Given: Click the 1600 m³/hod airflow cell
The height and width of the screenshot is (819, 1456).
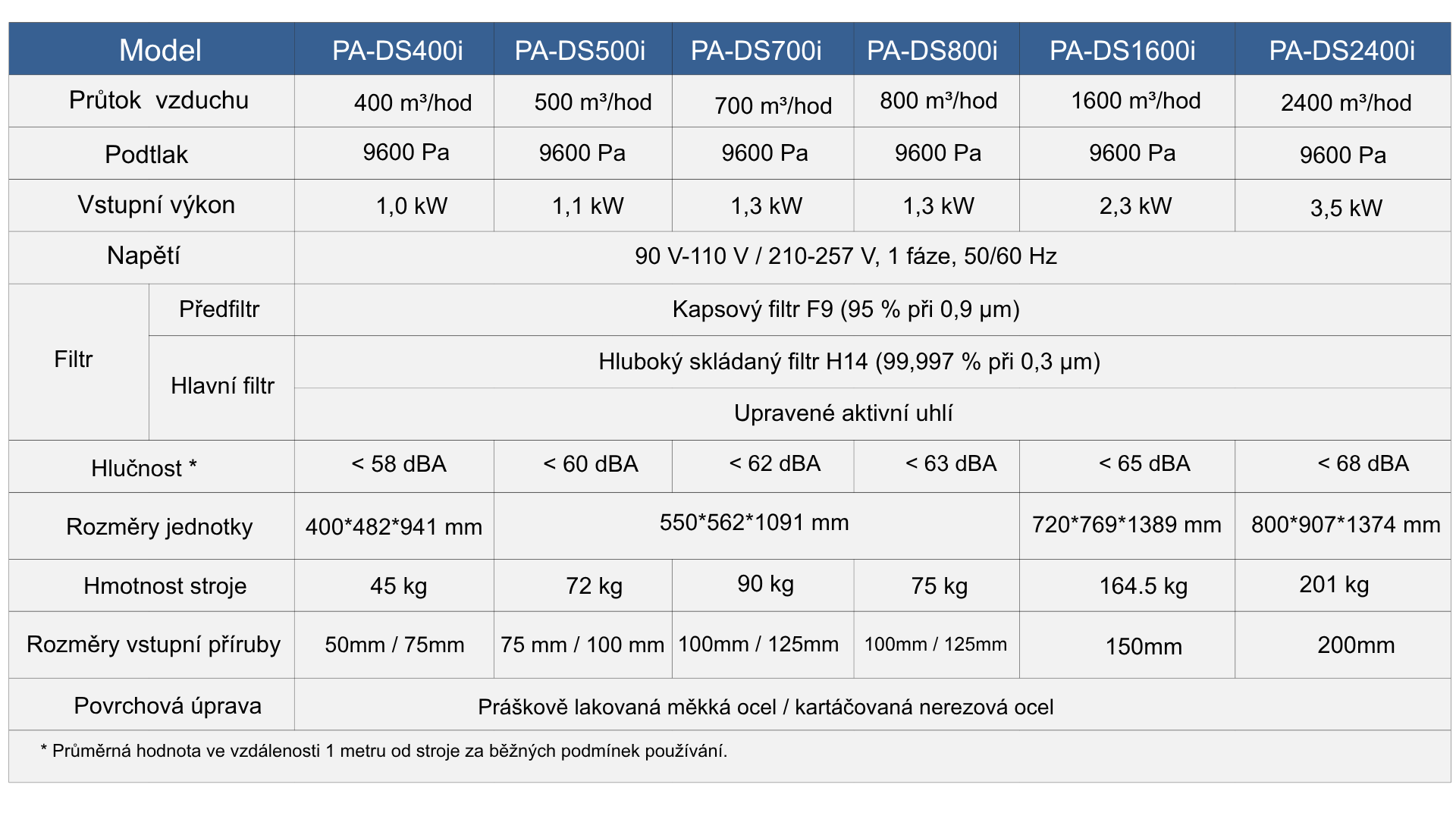Looking at the screenshot, I should tap(1135, 101).
